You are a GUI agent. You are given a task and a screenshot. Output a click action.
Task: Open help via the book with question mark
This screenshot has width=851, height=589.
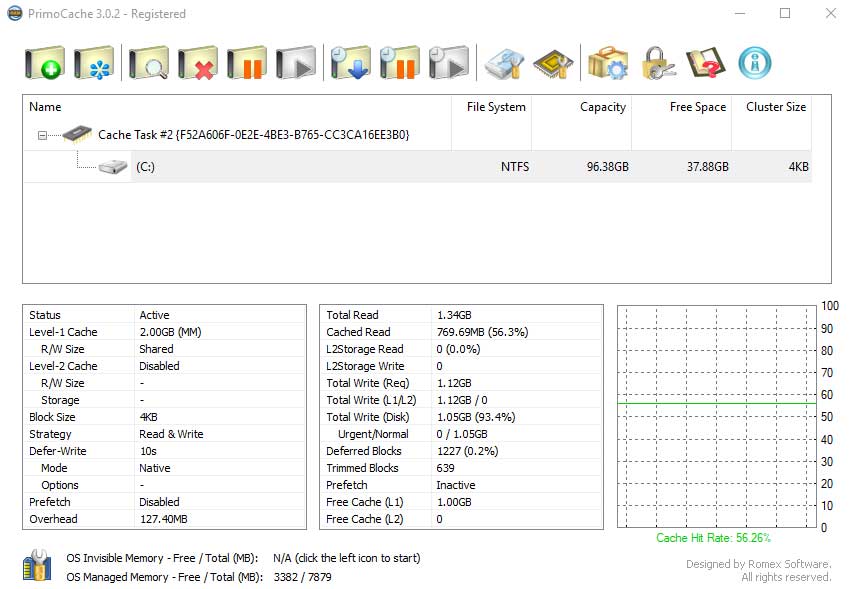tap(706, 63)
